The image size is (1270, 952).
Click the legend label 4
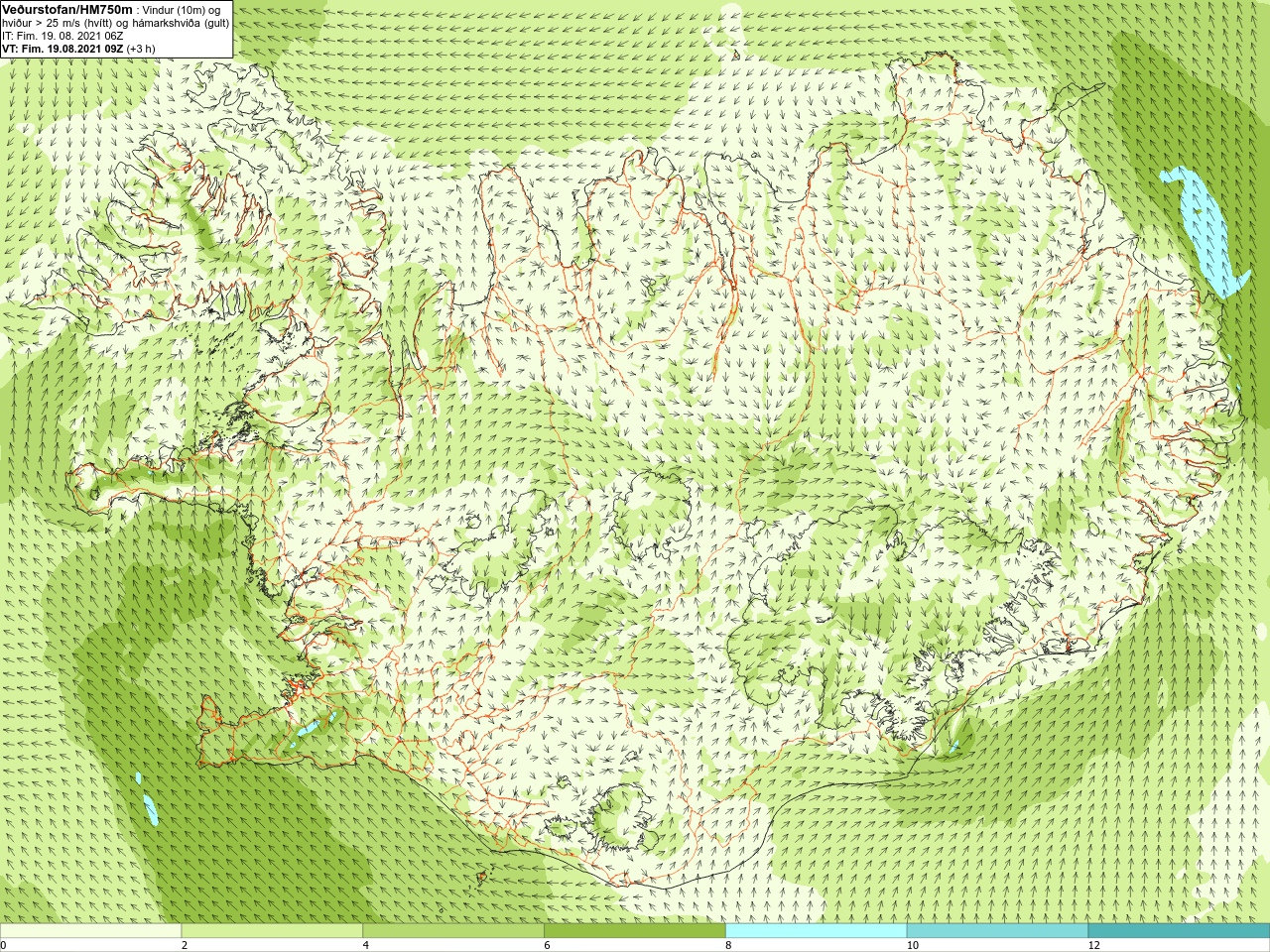pyautogui.click(x=366, y=945)
